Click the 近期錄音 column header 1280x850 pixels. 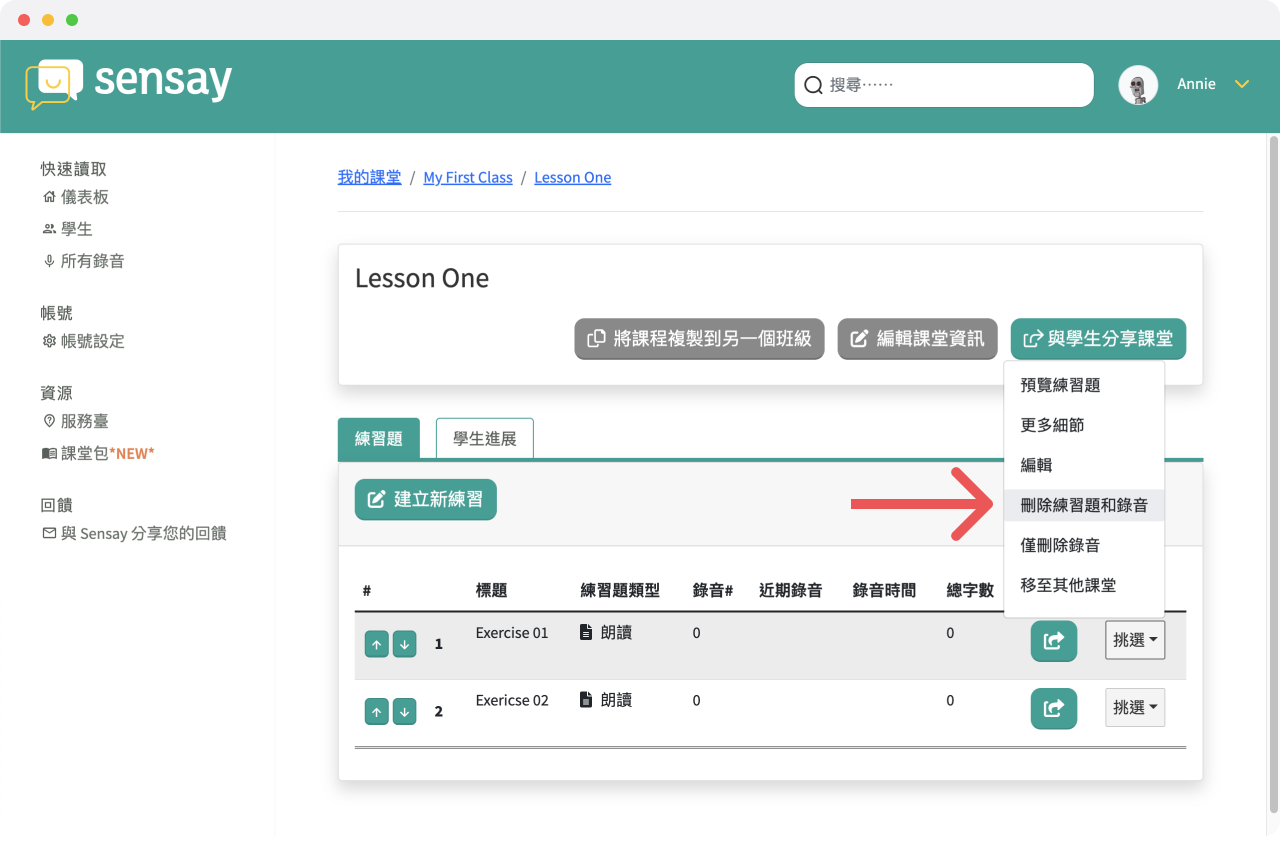[x=790, y=590]
